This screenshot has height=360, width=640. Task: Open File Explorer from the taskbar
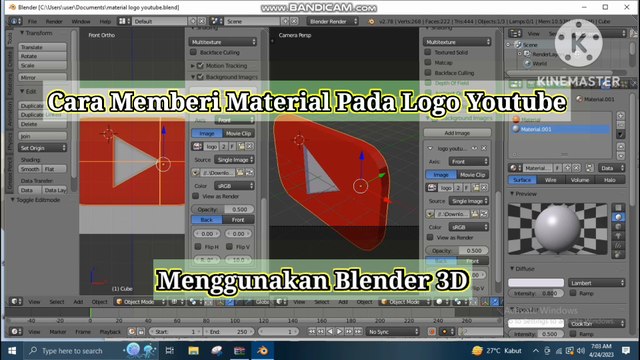(x=193, y=351)
